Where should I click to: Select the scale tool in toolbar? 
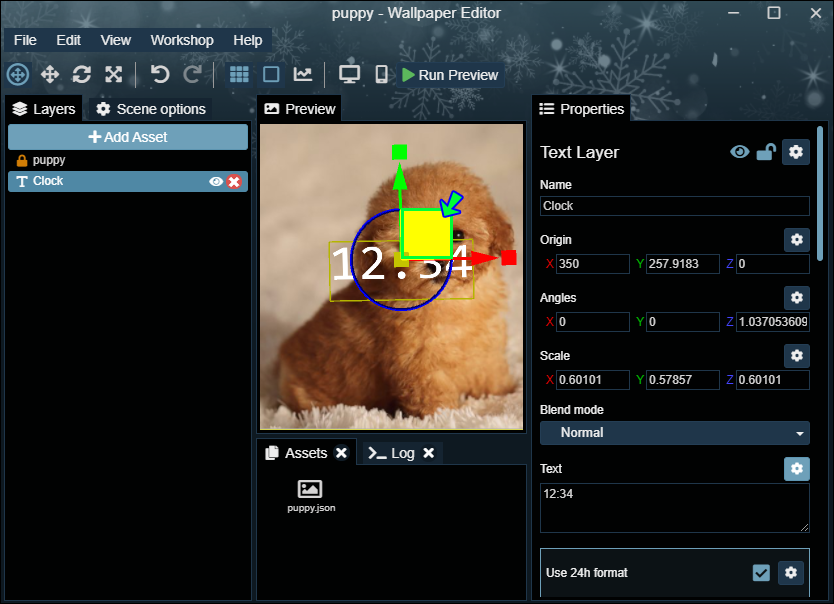(113, 74)
